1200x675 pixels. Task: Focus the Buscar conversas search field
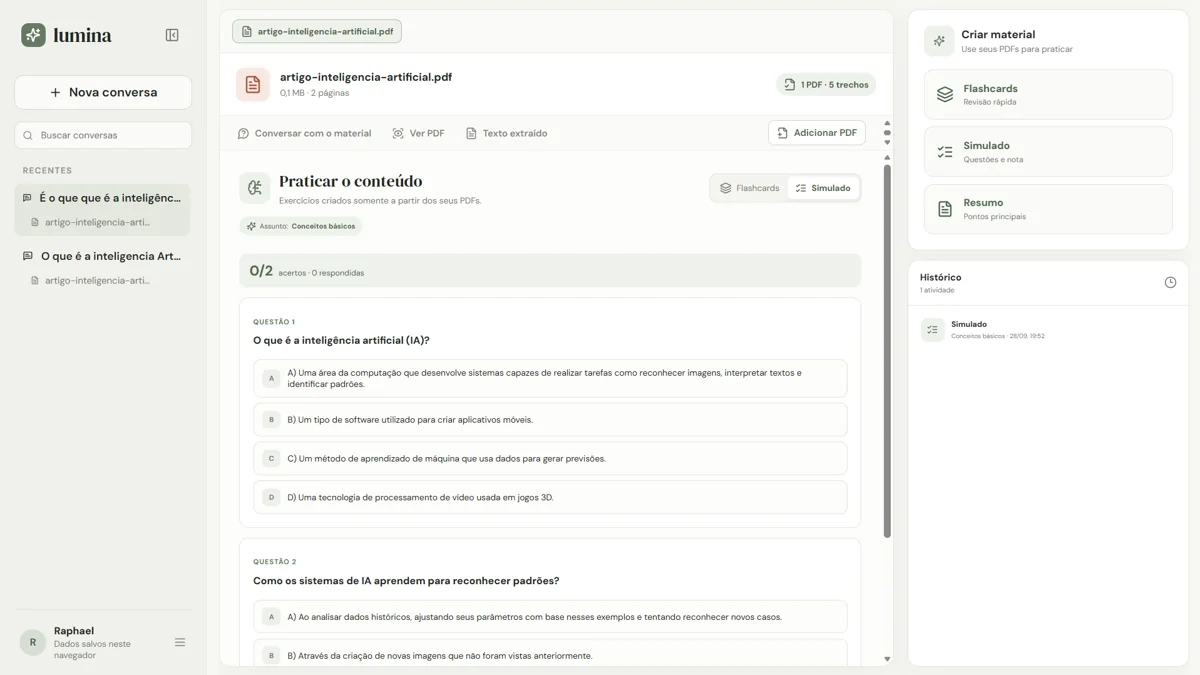coord(103,135)
